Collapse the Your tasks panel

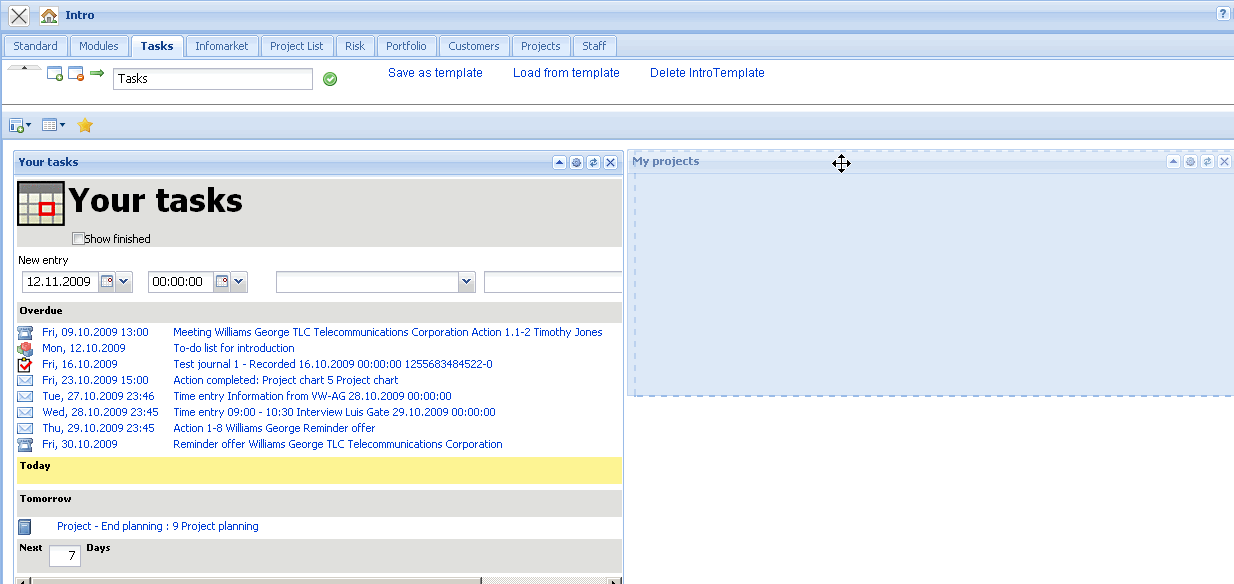coord(559,162)
